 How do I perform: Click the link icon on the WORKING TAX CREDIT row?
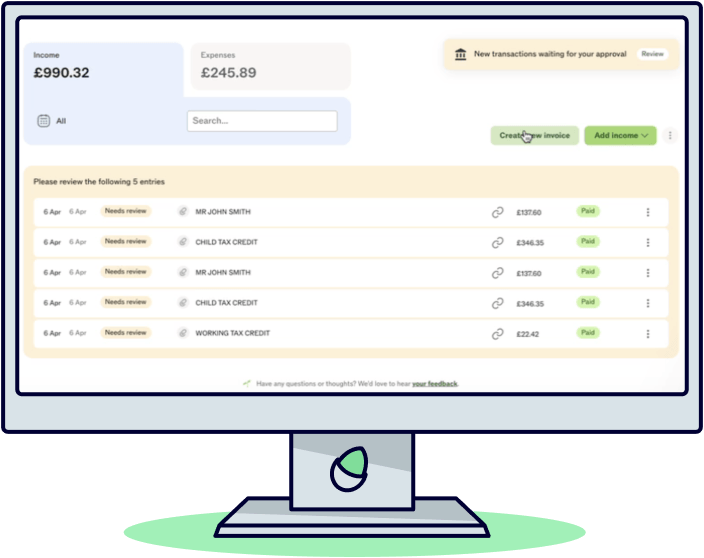click(497, 334)
